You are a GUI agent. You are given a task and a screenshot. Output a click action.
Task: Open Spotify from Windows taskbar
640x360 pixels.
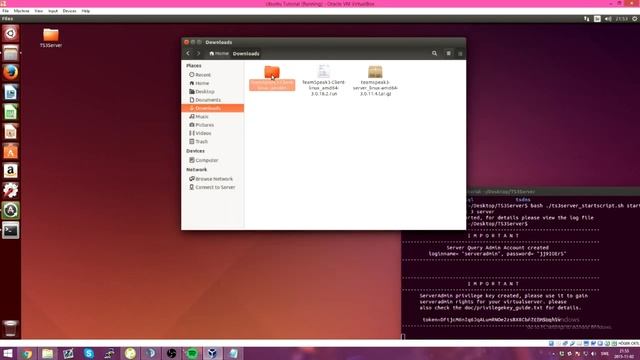pyautogui.click(x=192, y=353)
